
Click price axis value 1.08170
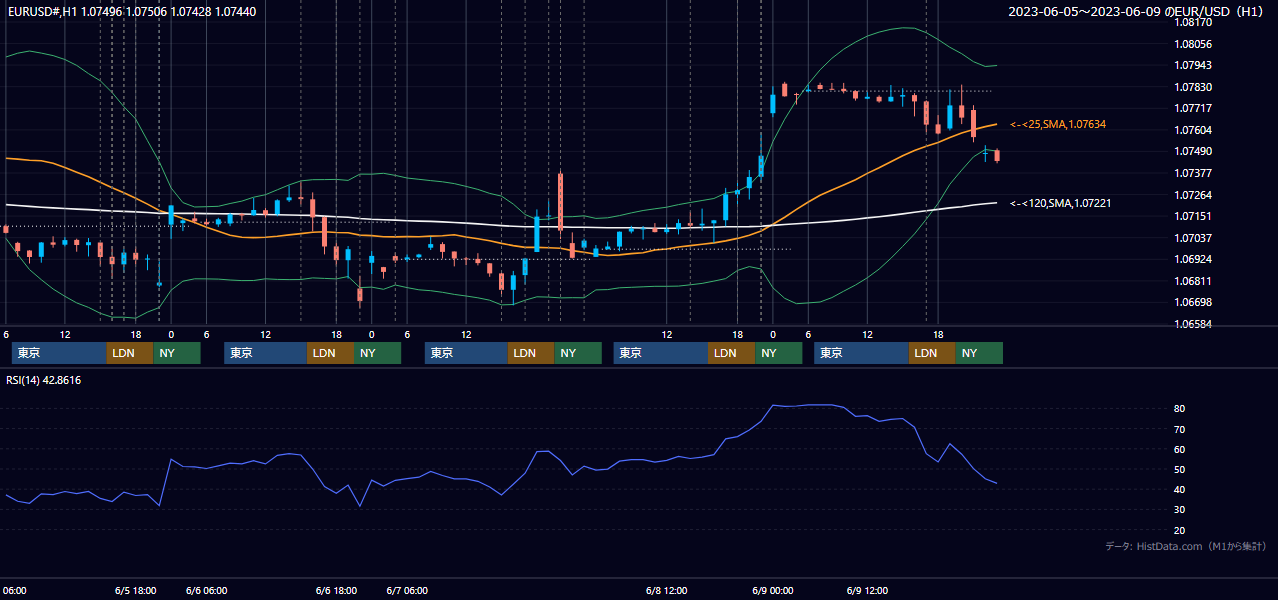(1194, 22)
